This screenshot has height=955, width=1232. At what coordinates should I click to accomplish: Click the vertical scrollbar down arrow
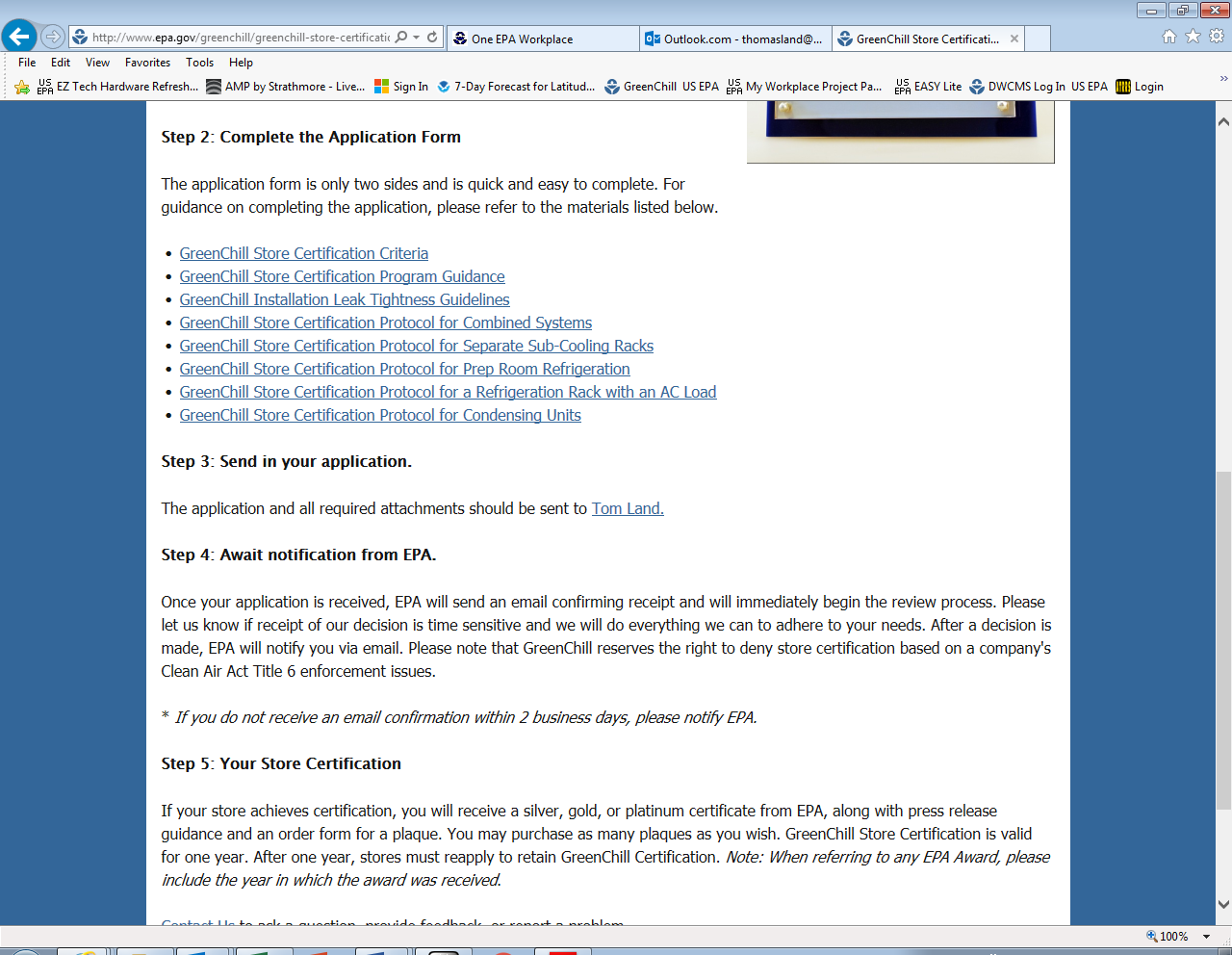point(1223,904)
